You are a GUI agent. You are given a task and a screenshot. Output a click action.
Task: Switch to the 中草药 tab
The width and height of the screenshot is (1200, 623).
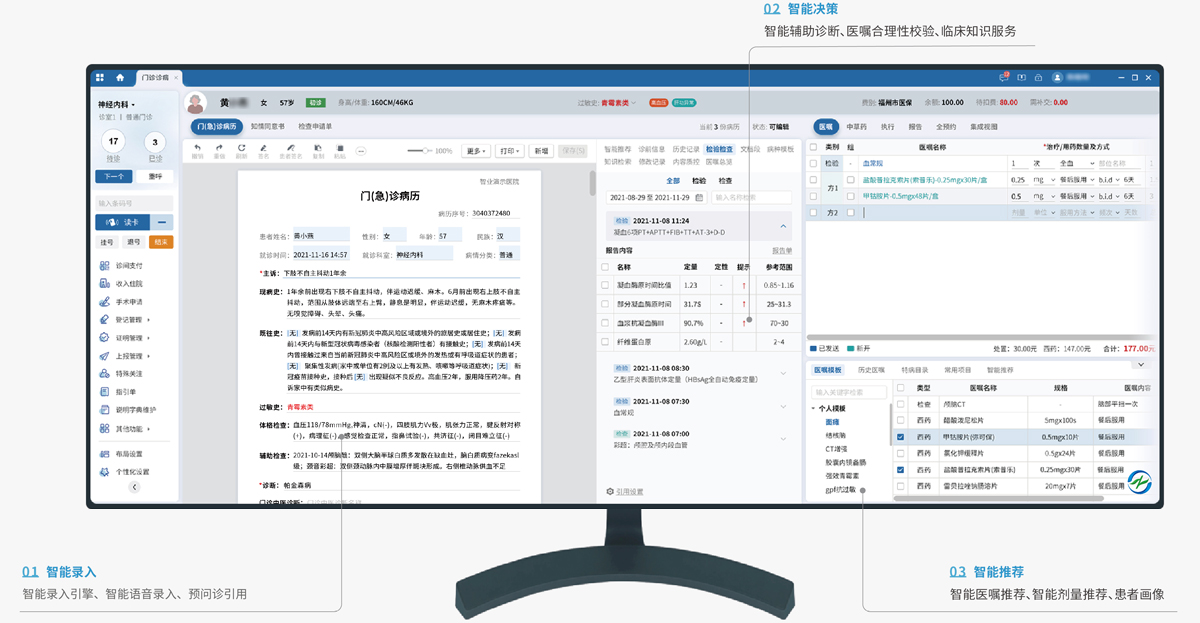pyautogui.click(x=856, y=127)
